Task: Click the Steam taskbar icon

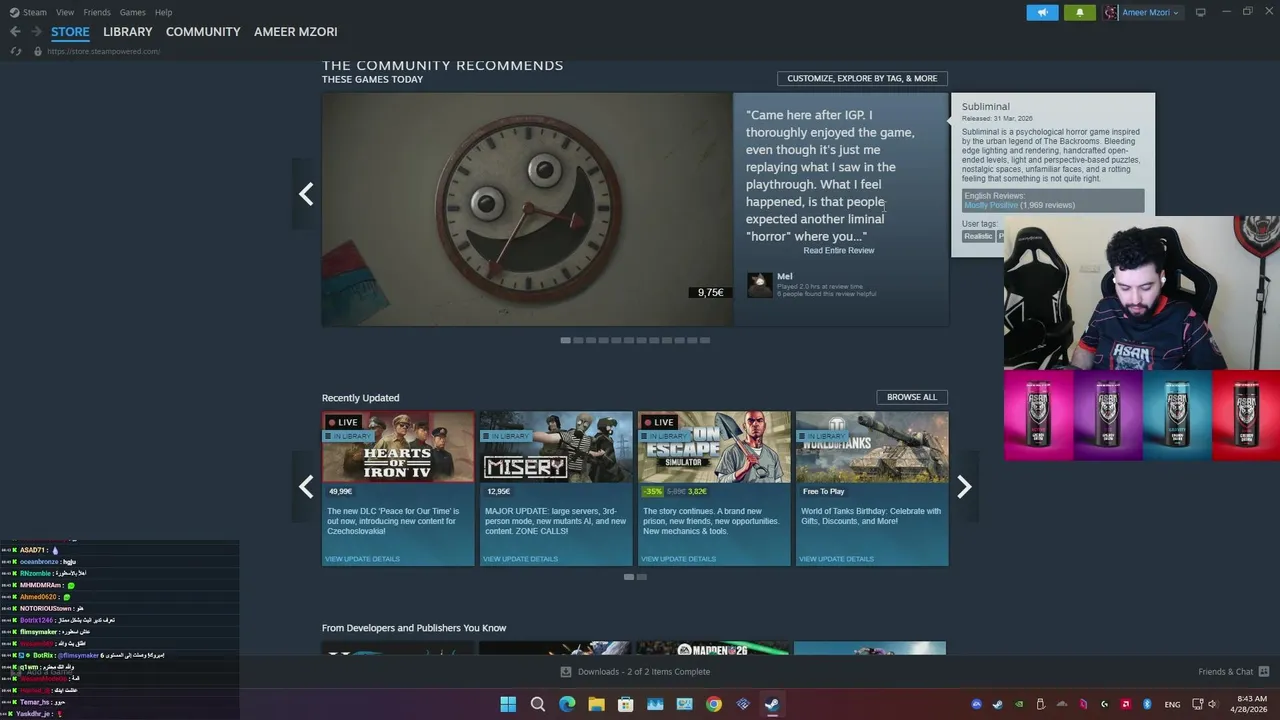Action: [772, 704]
